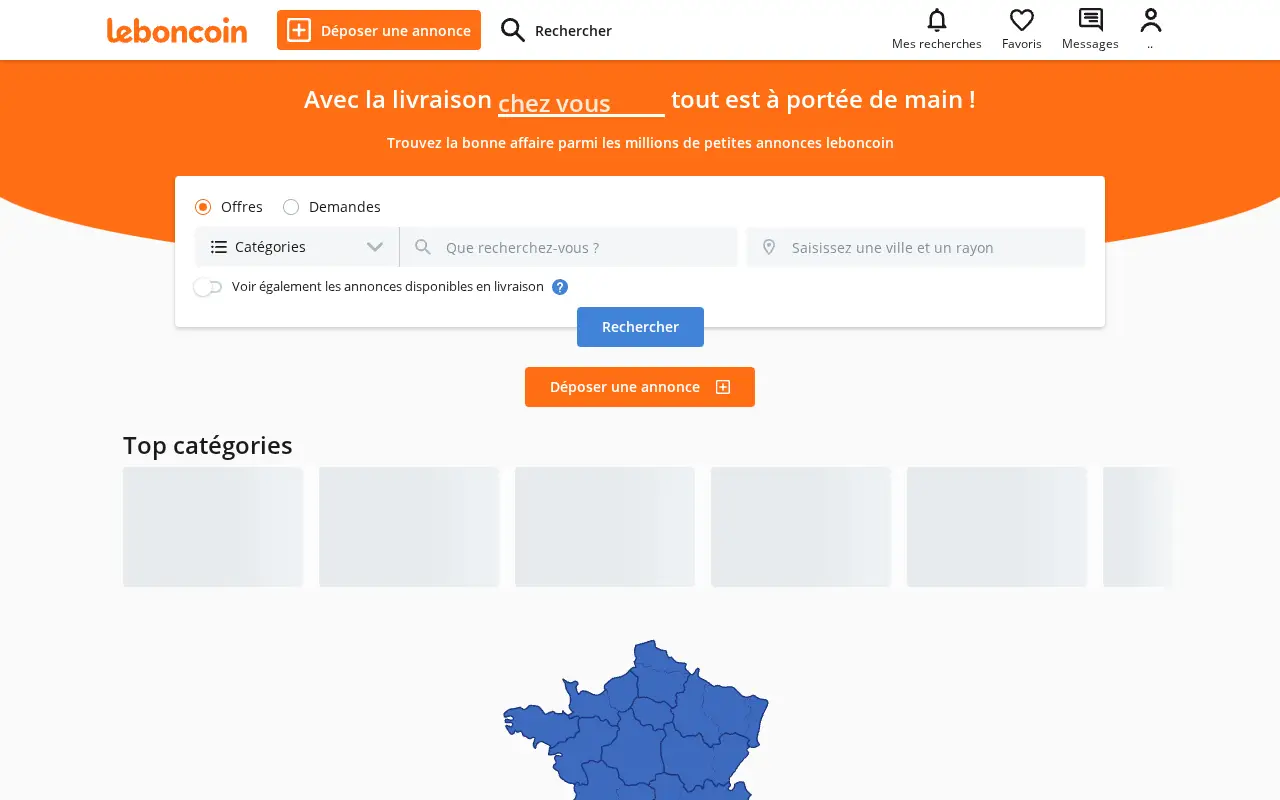Open third Top catégories placeholder card
The image size is (1280, 800).
coord(605,527)
